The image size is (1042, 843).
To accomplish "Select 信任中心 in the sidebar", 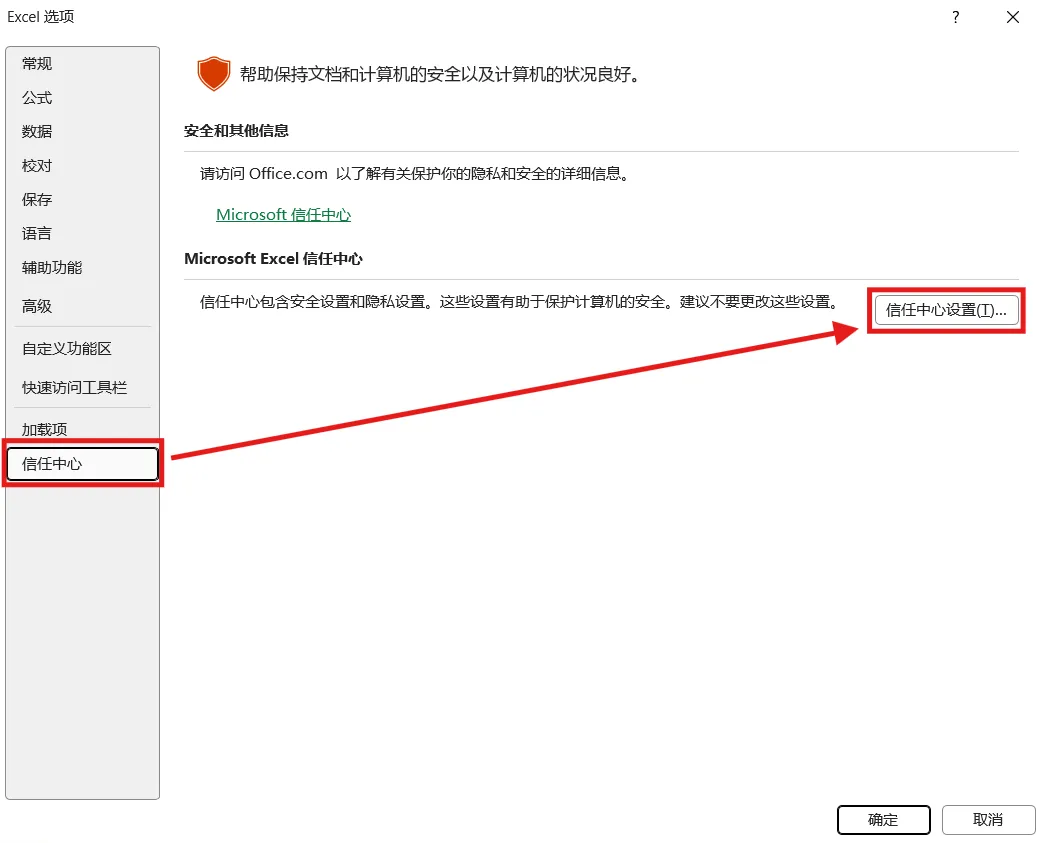I will [x=82, y=464].
